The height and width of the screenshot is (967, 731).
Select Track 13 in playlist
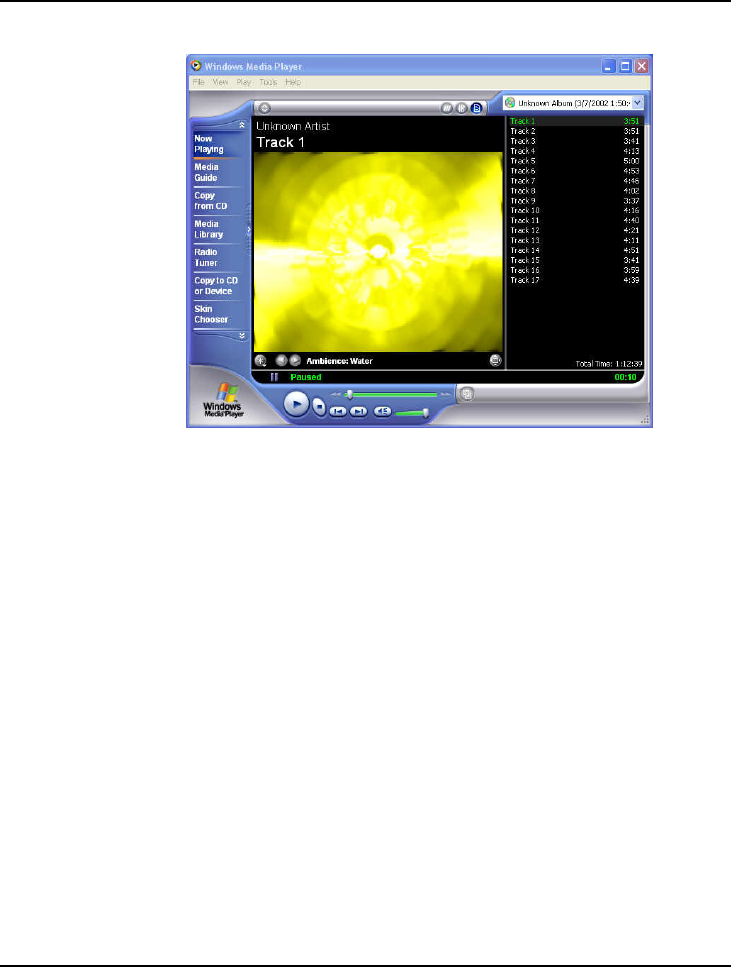click(574, 241)
